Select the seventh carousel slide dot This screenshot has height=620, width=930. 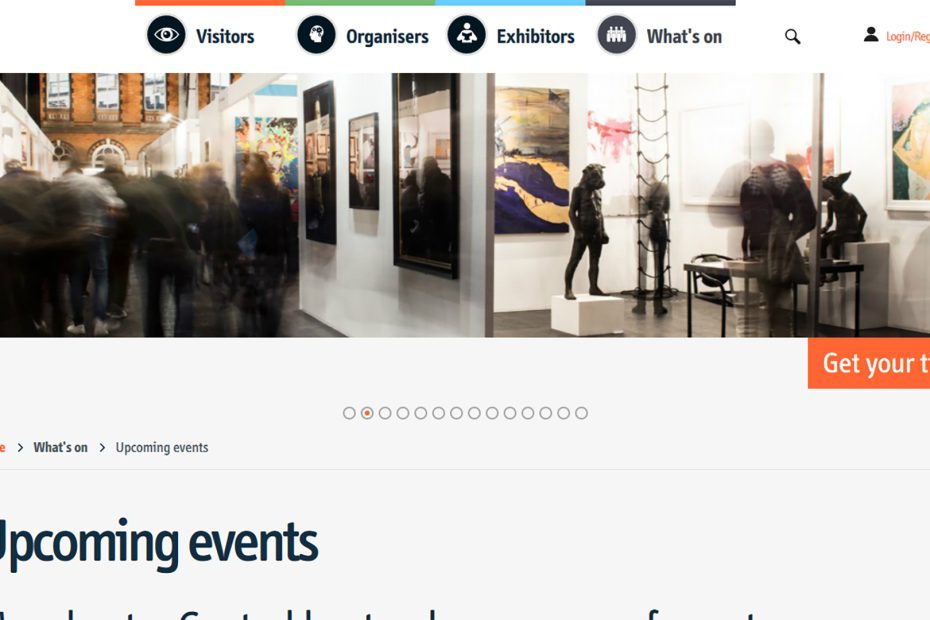(456, 413)
